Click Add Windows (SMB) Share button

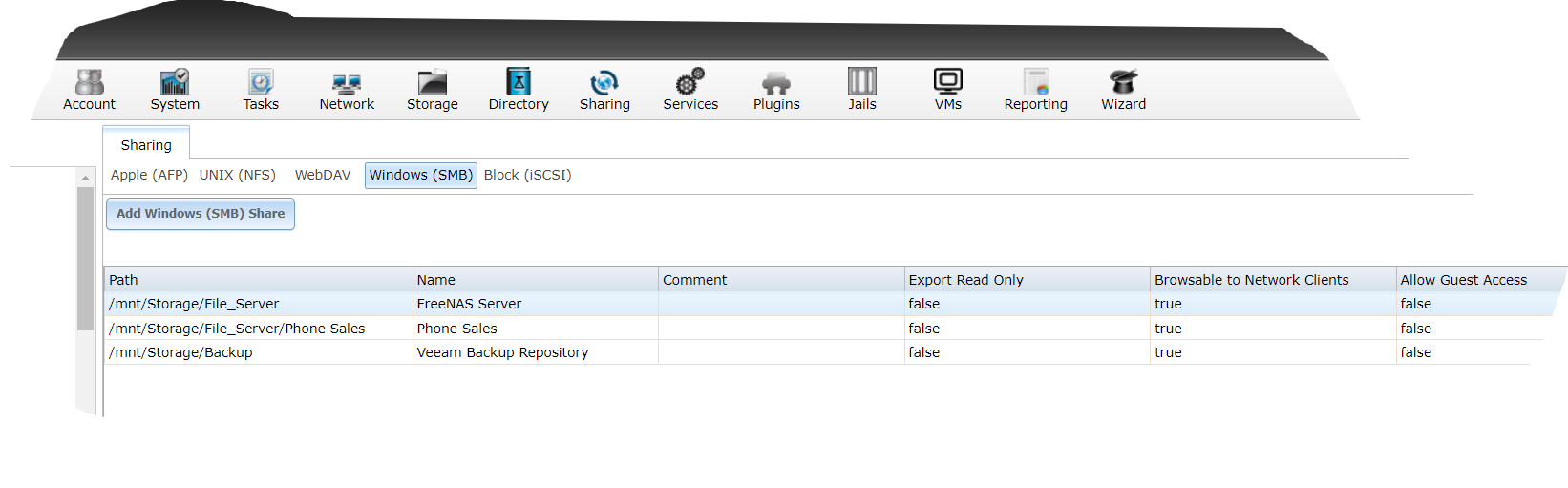click(201, 214)
